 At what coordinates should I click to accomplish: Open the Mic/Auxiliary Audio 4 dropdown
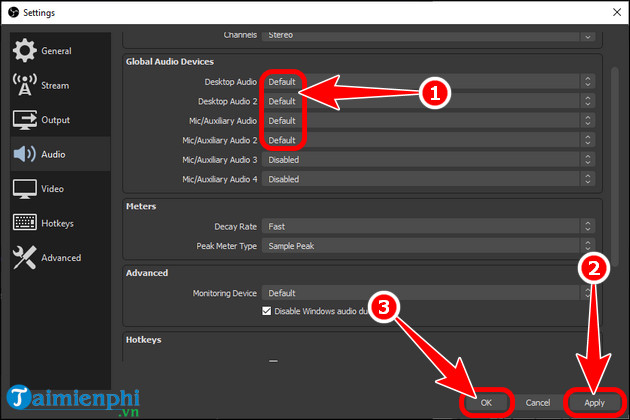click(x=428, y=179)
